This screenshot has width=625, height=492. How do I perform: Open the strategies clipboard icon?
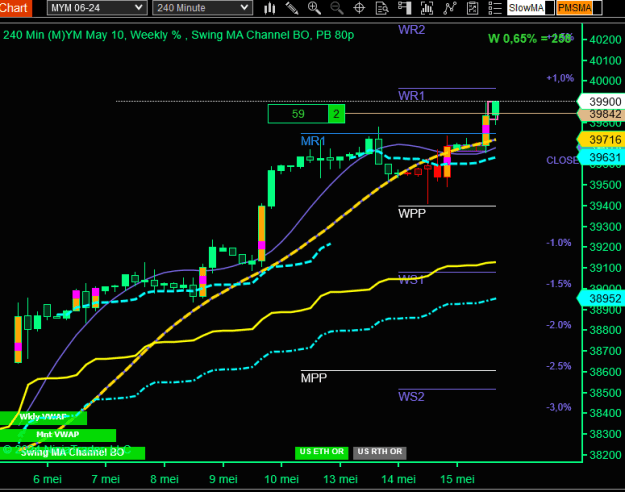472,8
